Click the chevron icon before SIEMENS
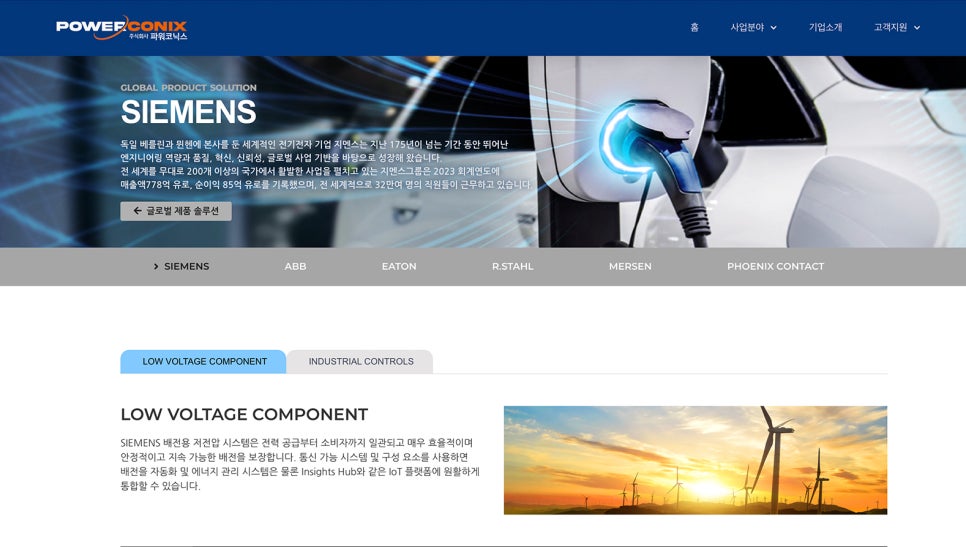 tap(156, 267)
